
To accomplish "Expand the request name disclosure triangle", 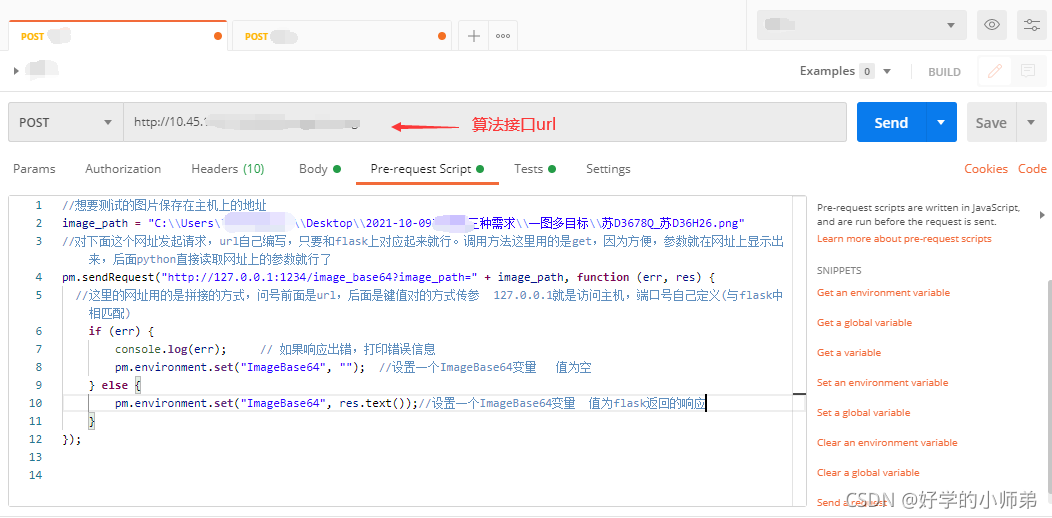I will 15,70.
